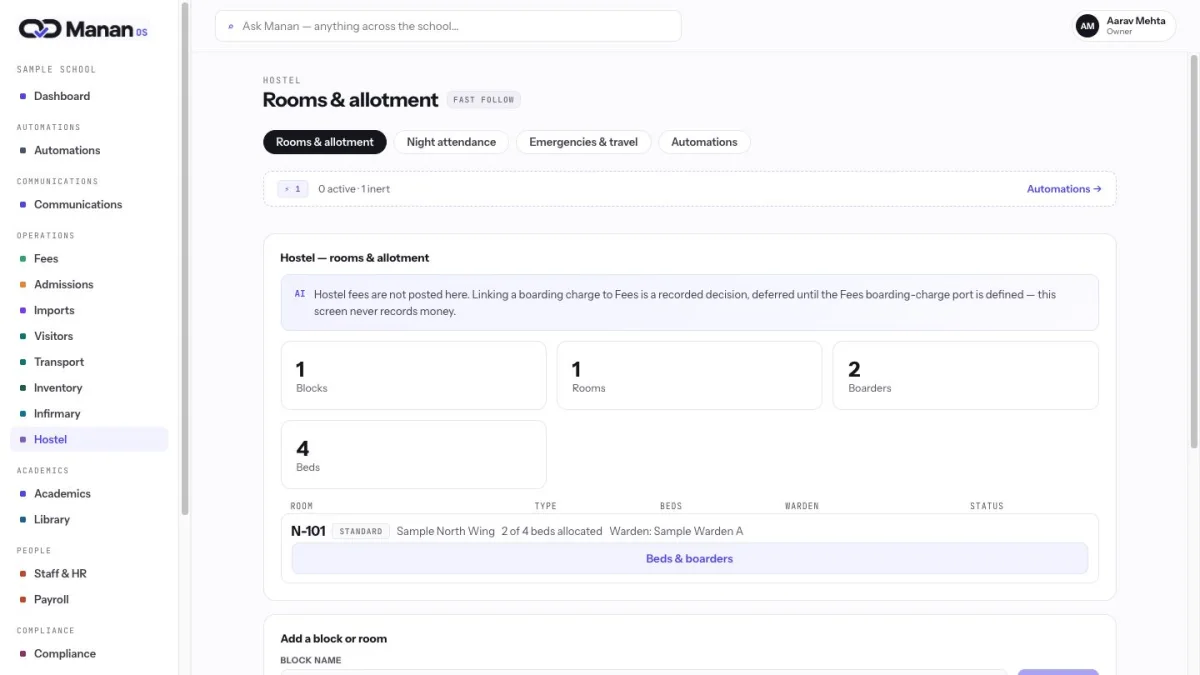
Task: Follow the Automations arrow link in status strip
Action: [x=1064, y=189]
